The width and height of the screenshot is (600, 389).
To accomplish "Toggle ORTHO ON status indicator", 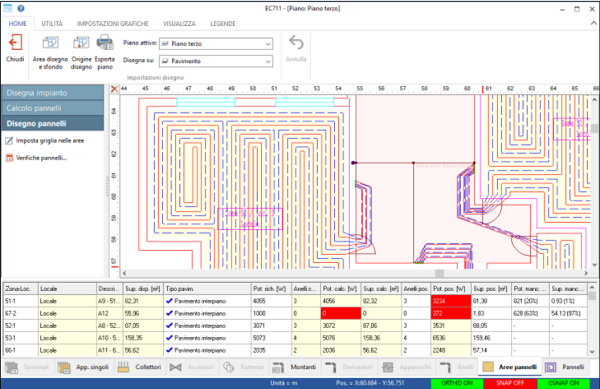I will [457, 383].
